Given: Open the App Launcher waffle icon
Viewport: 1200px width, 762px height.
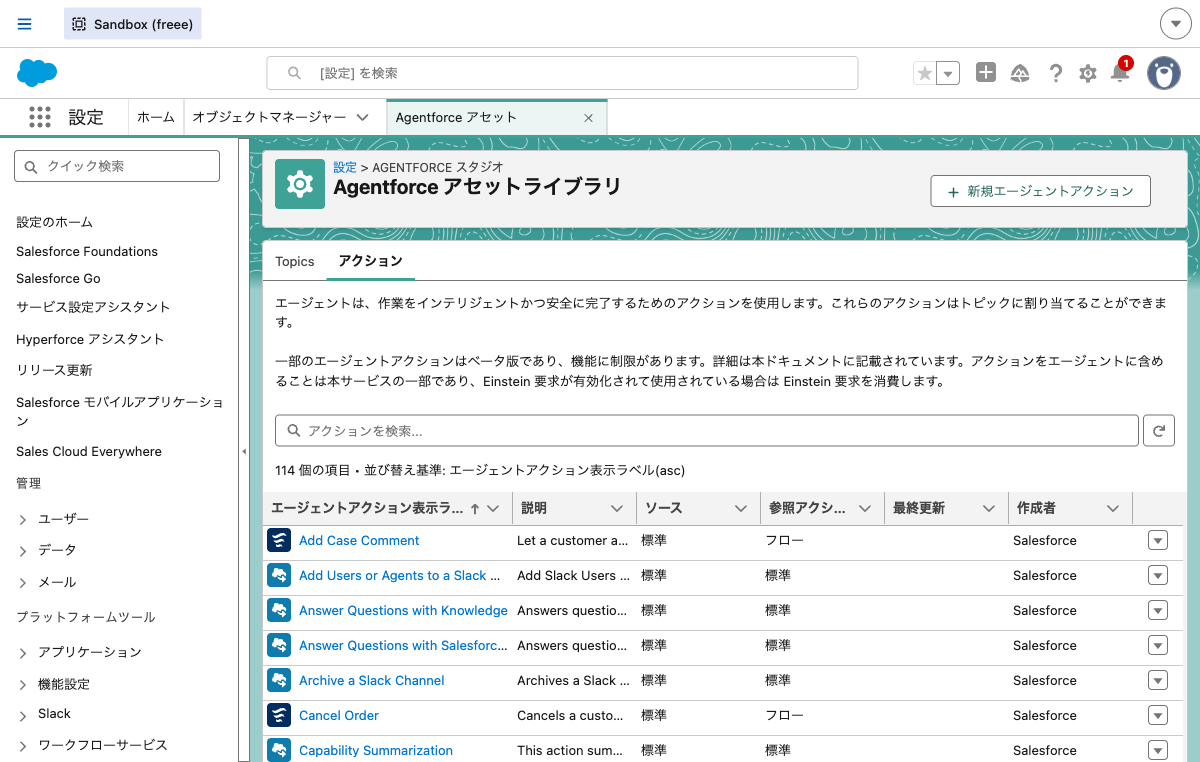Looking at the screenshot, I should point(40,117).
